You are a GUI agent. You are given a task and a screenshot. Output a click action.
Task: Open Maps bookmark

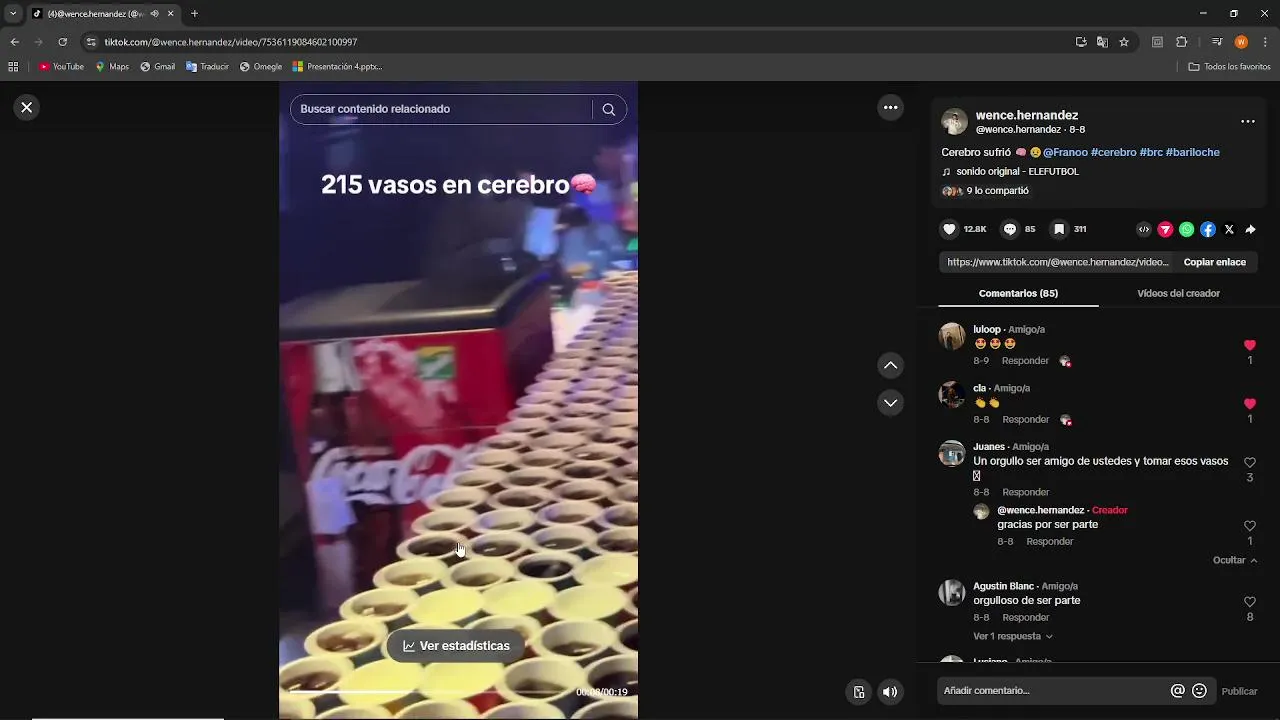(x=112, y=67)
